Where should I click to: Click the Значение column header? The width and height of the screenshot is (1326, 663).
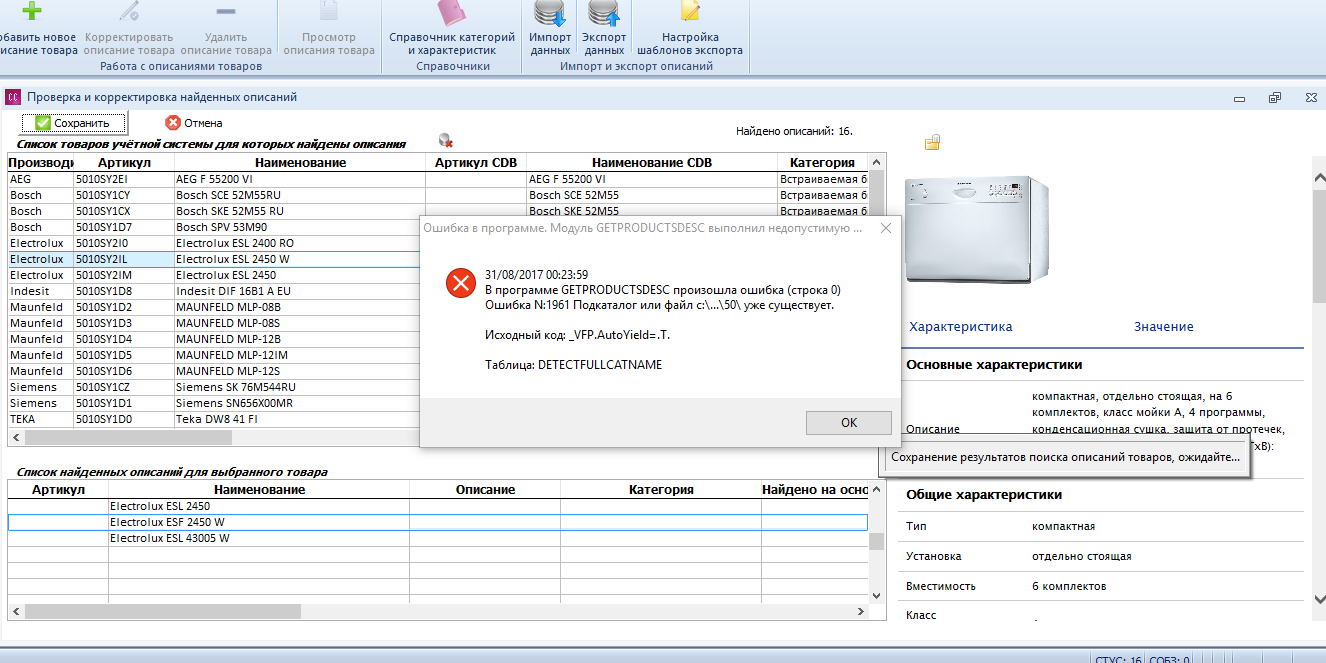1164,327
